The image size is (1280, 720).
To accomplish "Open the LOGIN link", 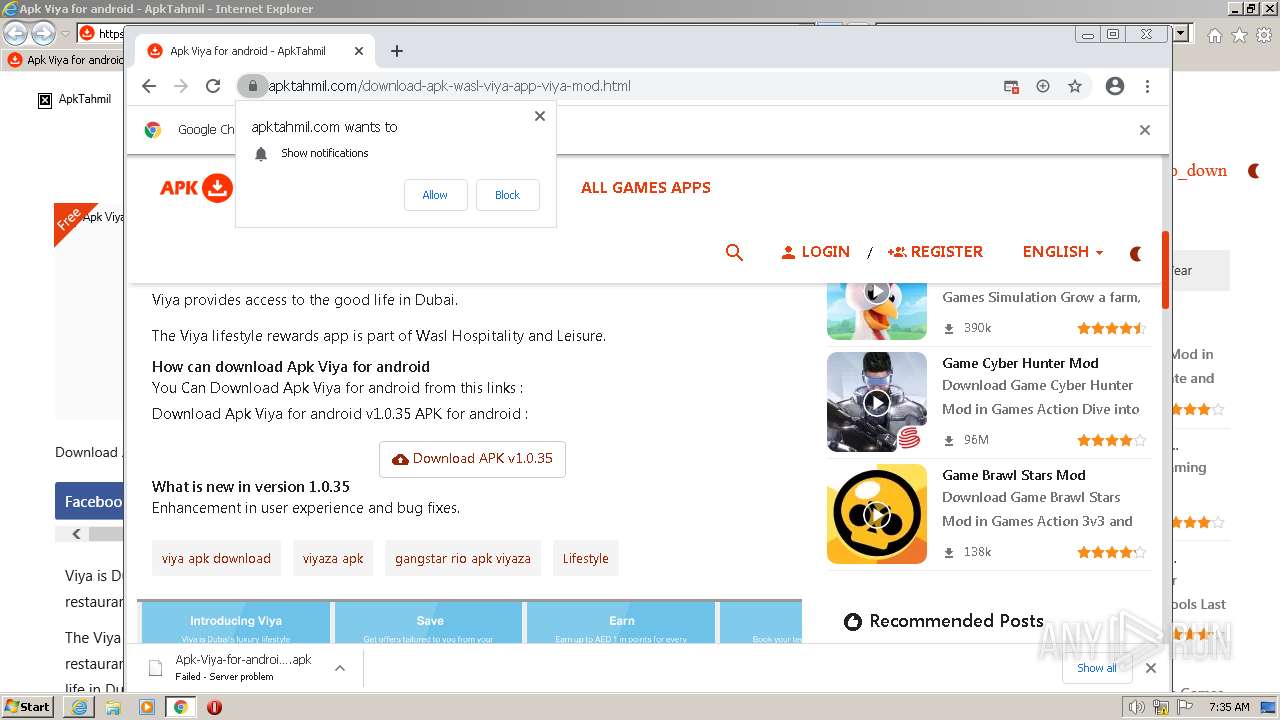I will 816,252.
